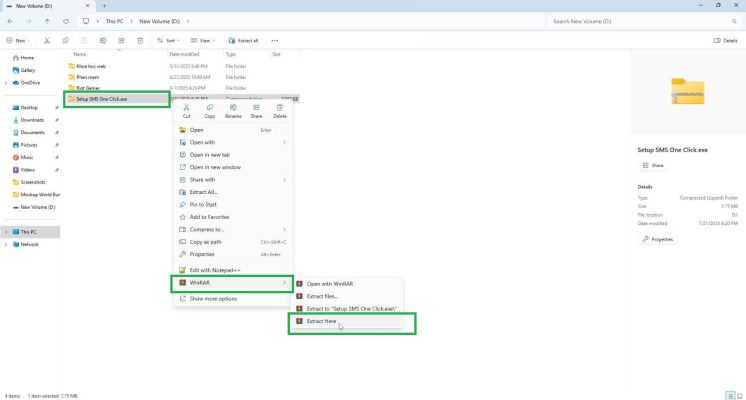Click the Delete trash icon in context menu
The height and width of the screenshot is (400, 746).
click(x=280, y=108)
